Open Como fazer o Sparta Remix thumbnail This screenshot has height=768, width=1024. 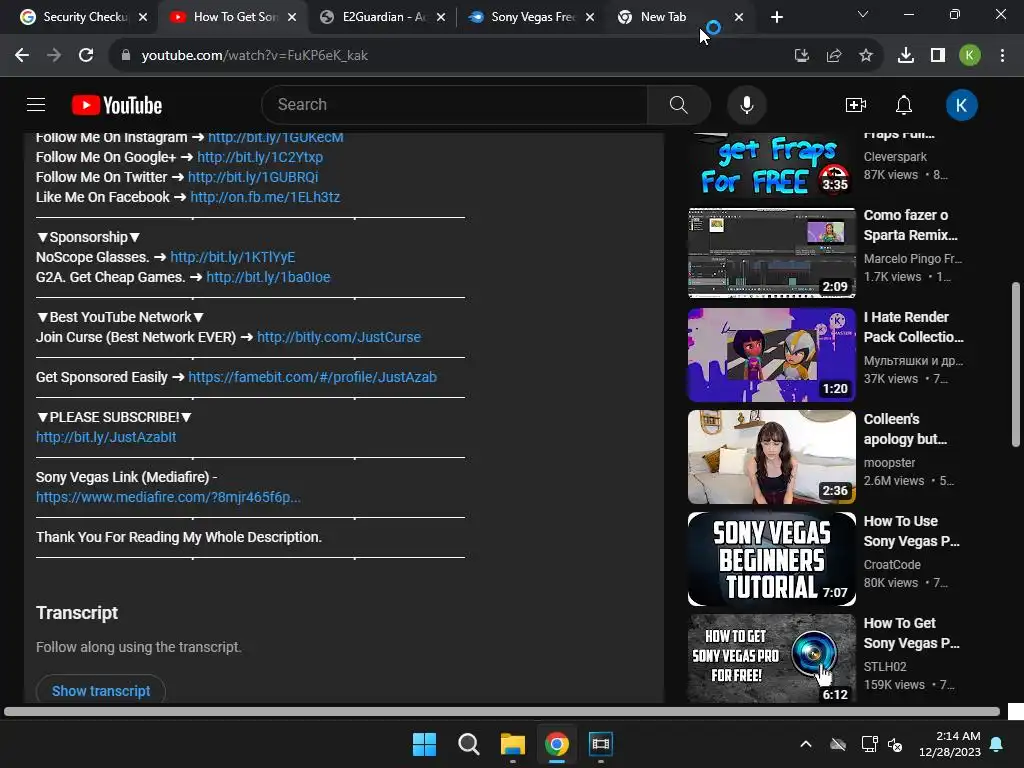tap(772, 253)
